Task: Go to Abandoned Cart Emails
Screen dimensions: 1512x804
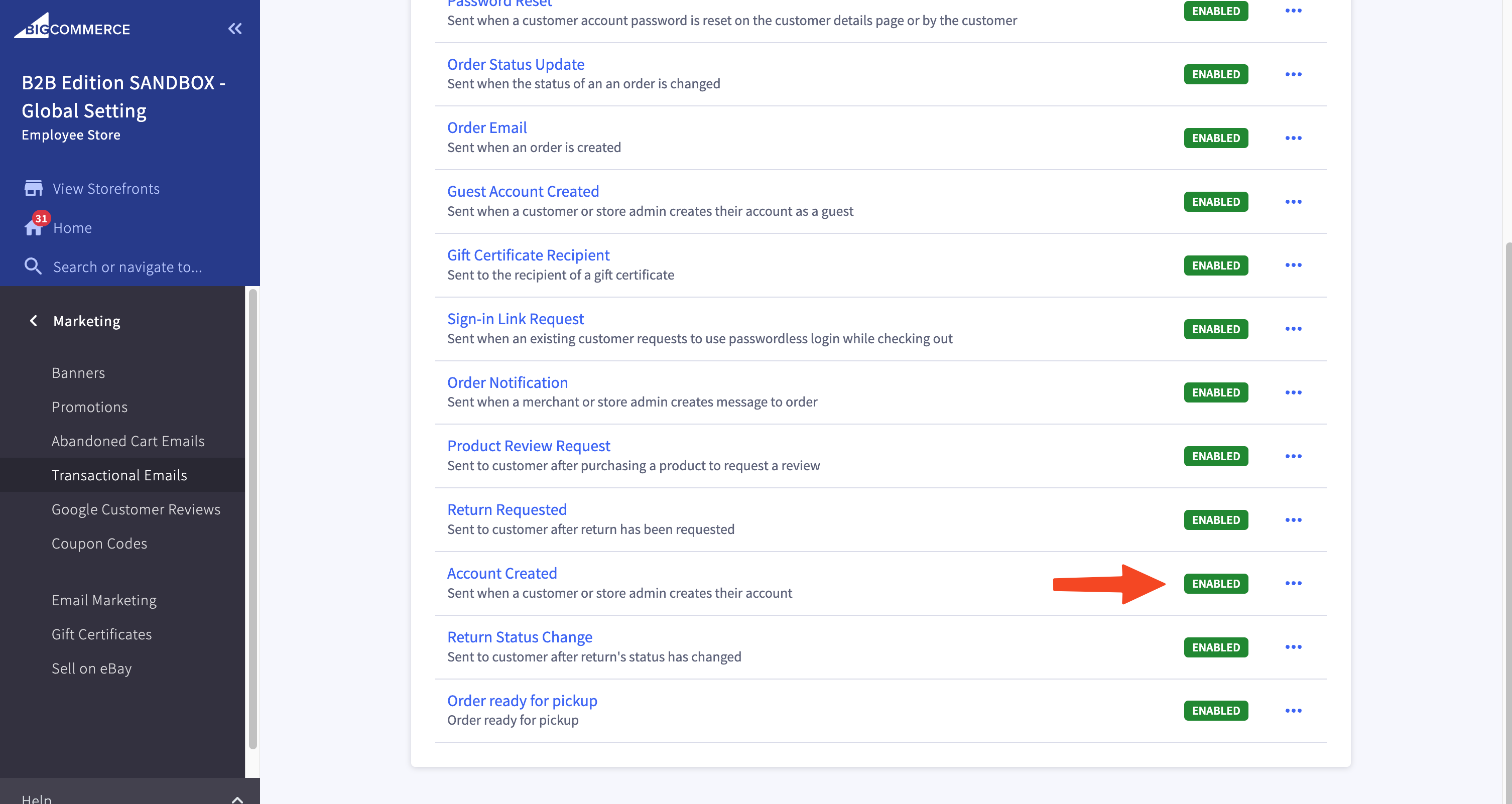Action: (x=128, y=441)
